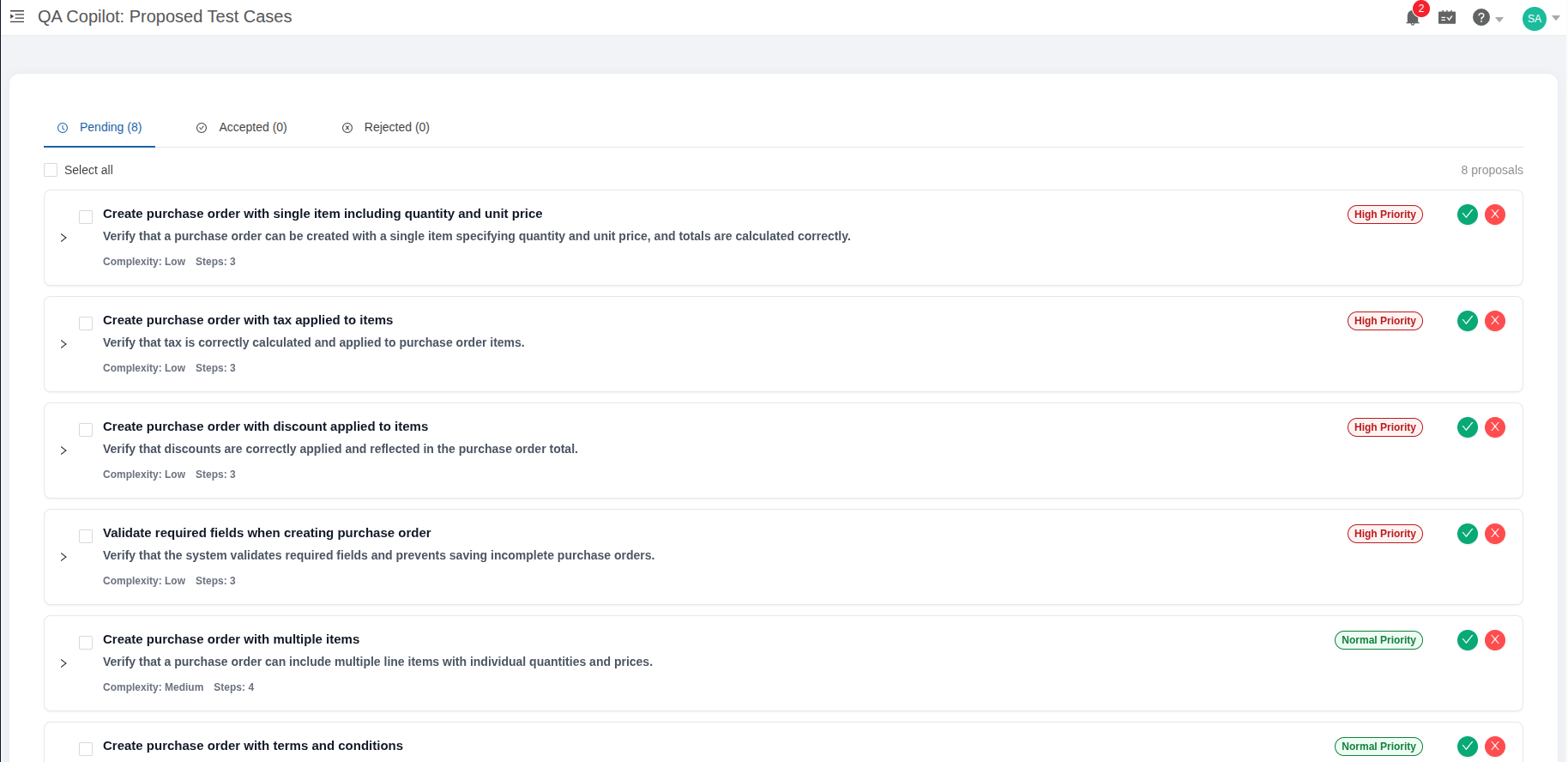Viewport: 1568px width, 762px height.
Task: Open the help question mark menu
Action: click(x=1481, y=17)
